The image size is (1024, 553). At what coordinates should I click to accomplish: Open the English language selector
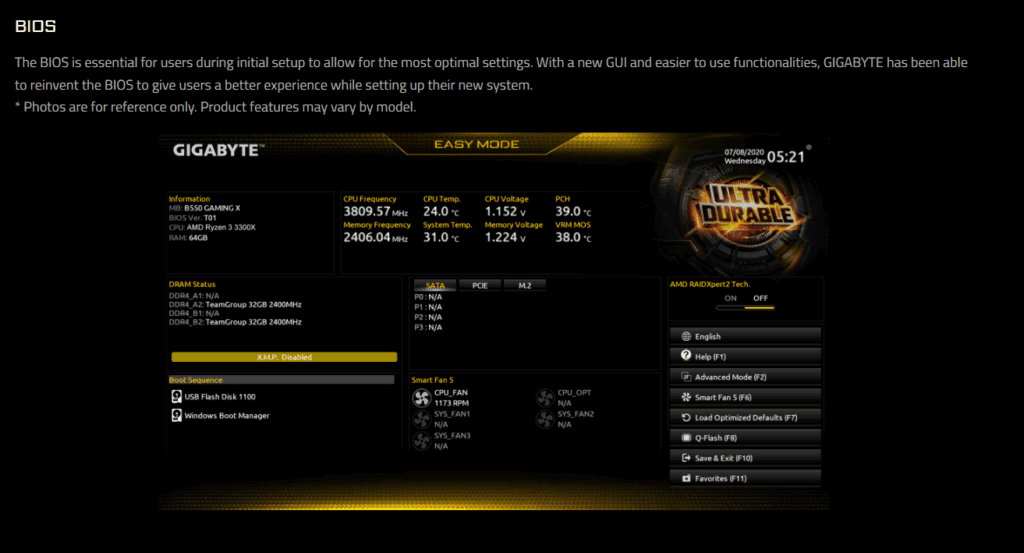pyautogui.click(x=745, y=336)
